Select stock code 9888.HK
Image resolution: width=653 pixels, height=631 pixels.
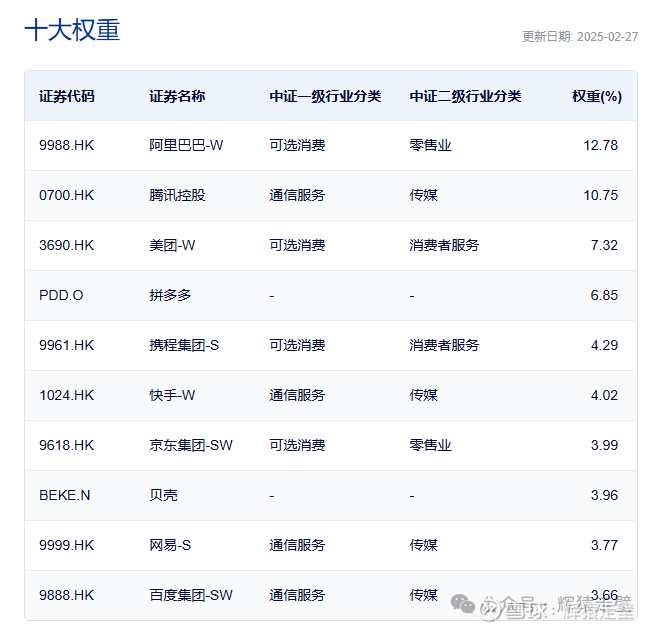(67, 595)
